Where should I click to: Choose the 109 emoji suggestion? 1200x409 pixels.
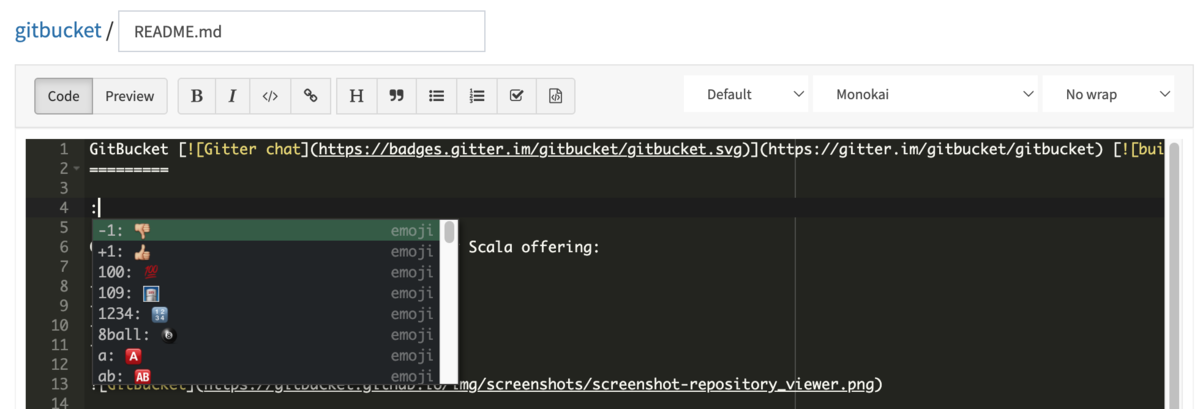(x=266, y=293)
